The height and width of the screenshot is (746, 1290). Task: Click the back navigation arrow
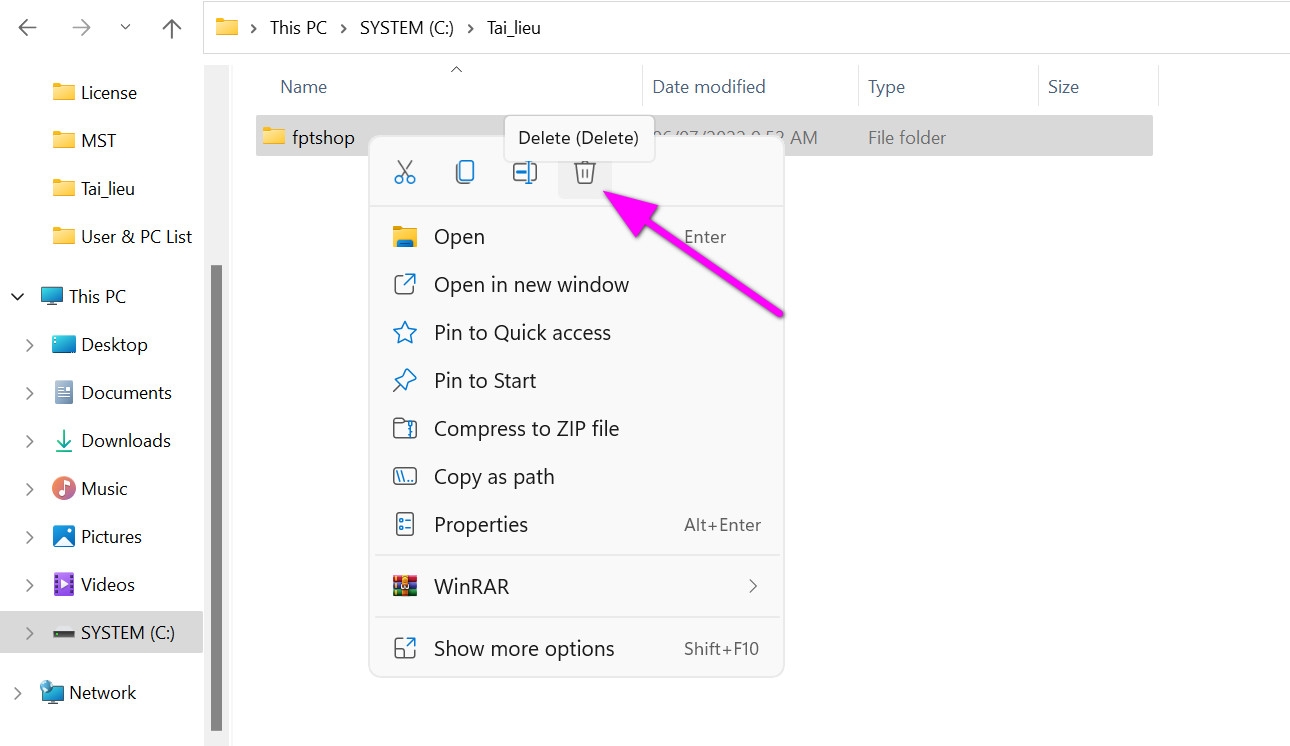coord(27,27)
